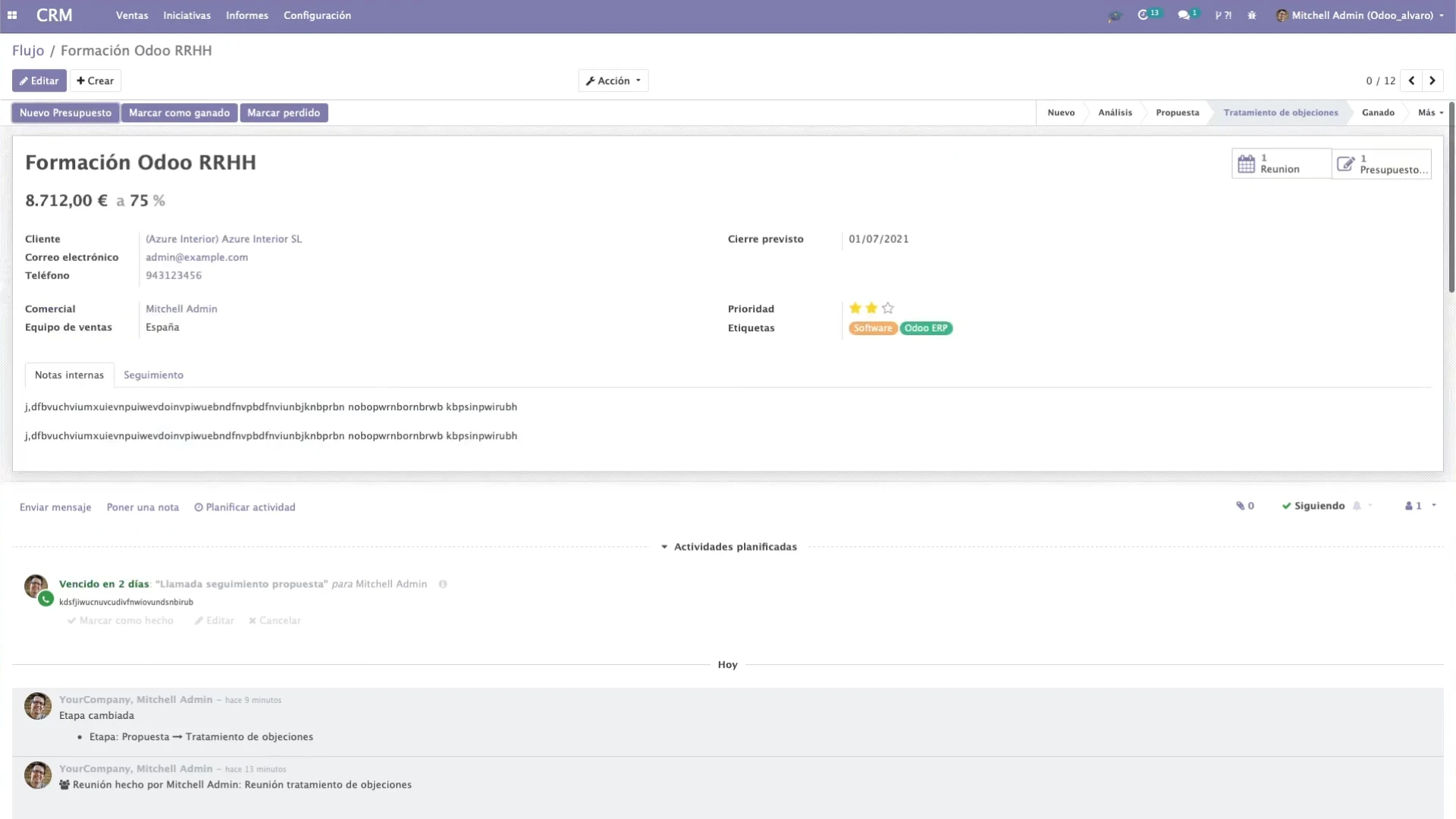
Task: Click the Marcar como ganado button
Action: click(179, 112)
